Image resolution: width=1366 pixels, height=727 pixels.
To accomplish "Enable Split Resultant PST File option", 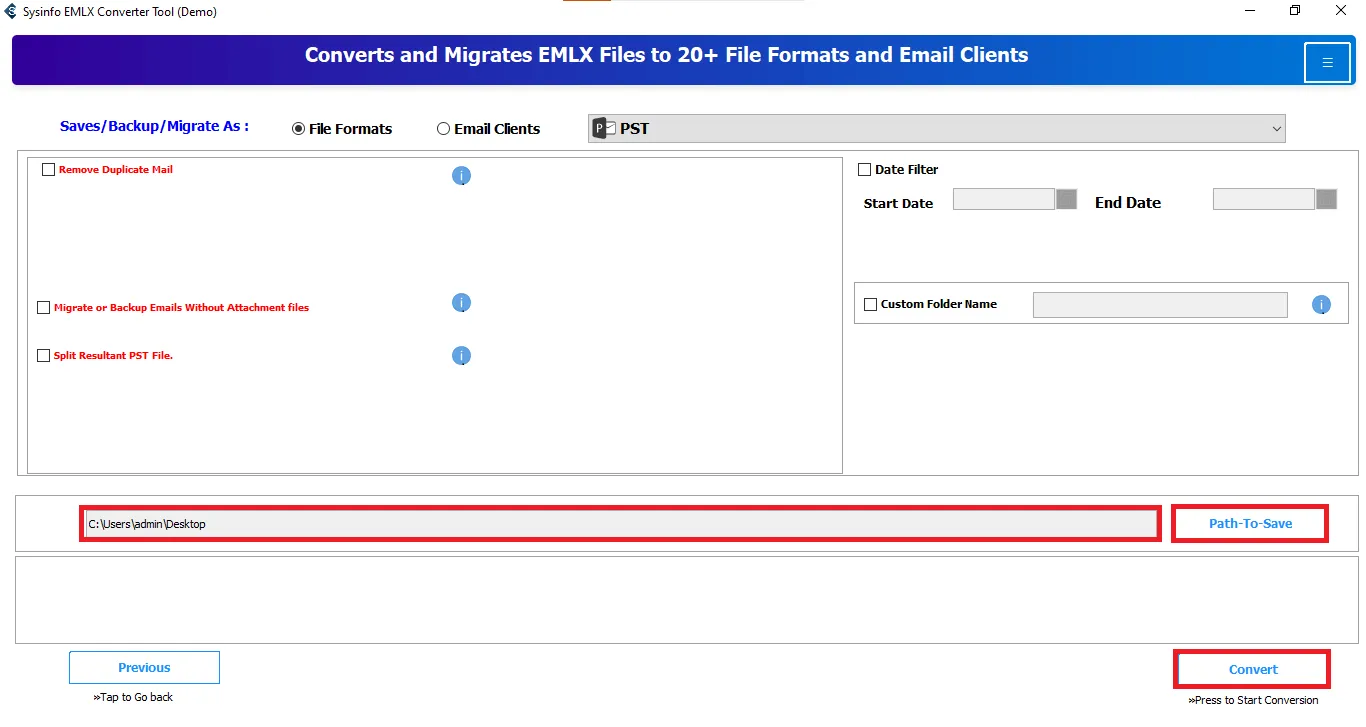I will pos(43,356).
